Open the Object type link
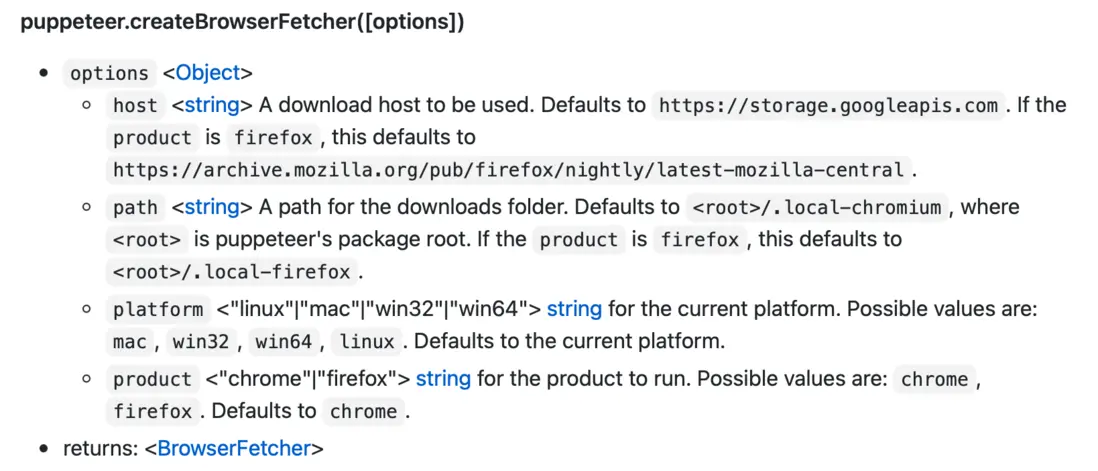 (x=208, y=73)
